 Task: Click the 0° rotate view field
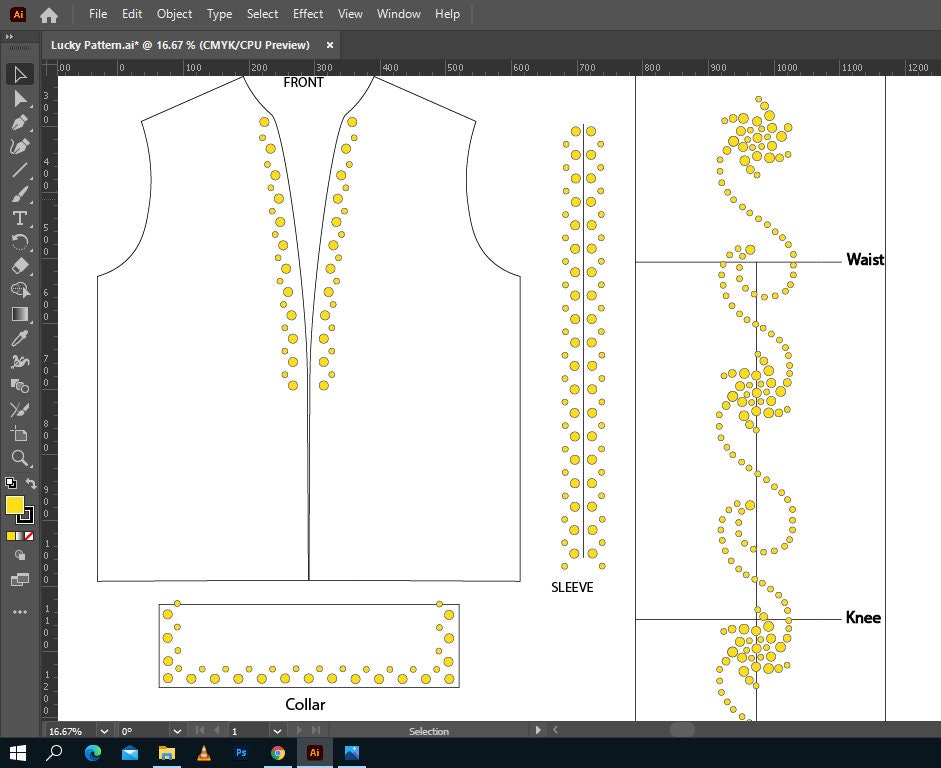pyautogui.click(x=144, y=731)
